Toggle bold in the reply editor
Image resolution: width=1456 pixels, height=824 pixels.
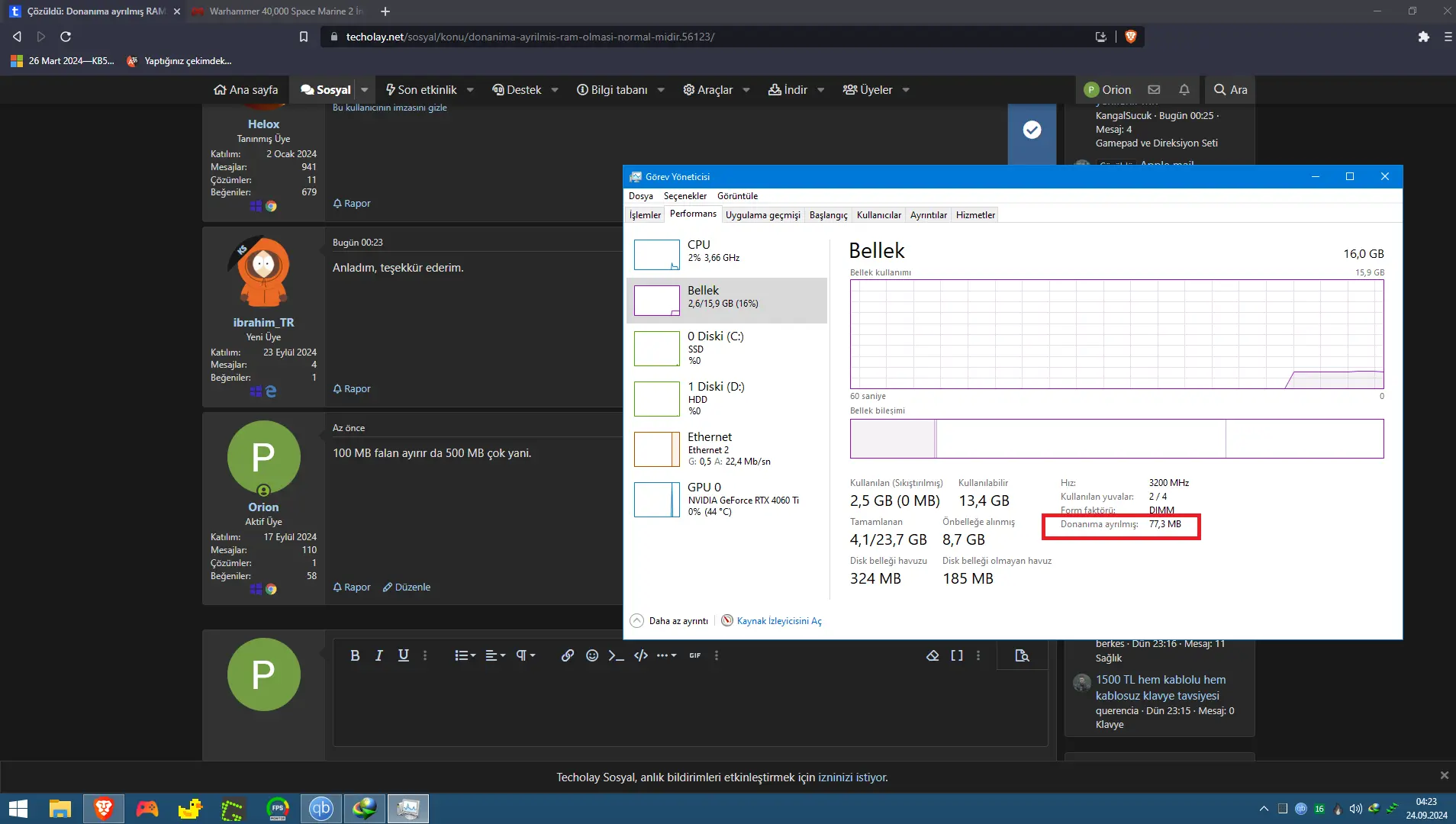click(355, 655)
